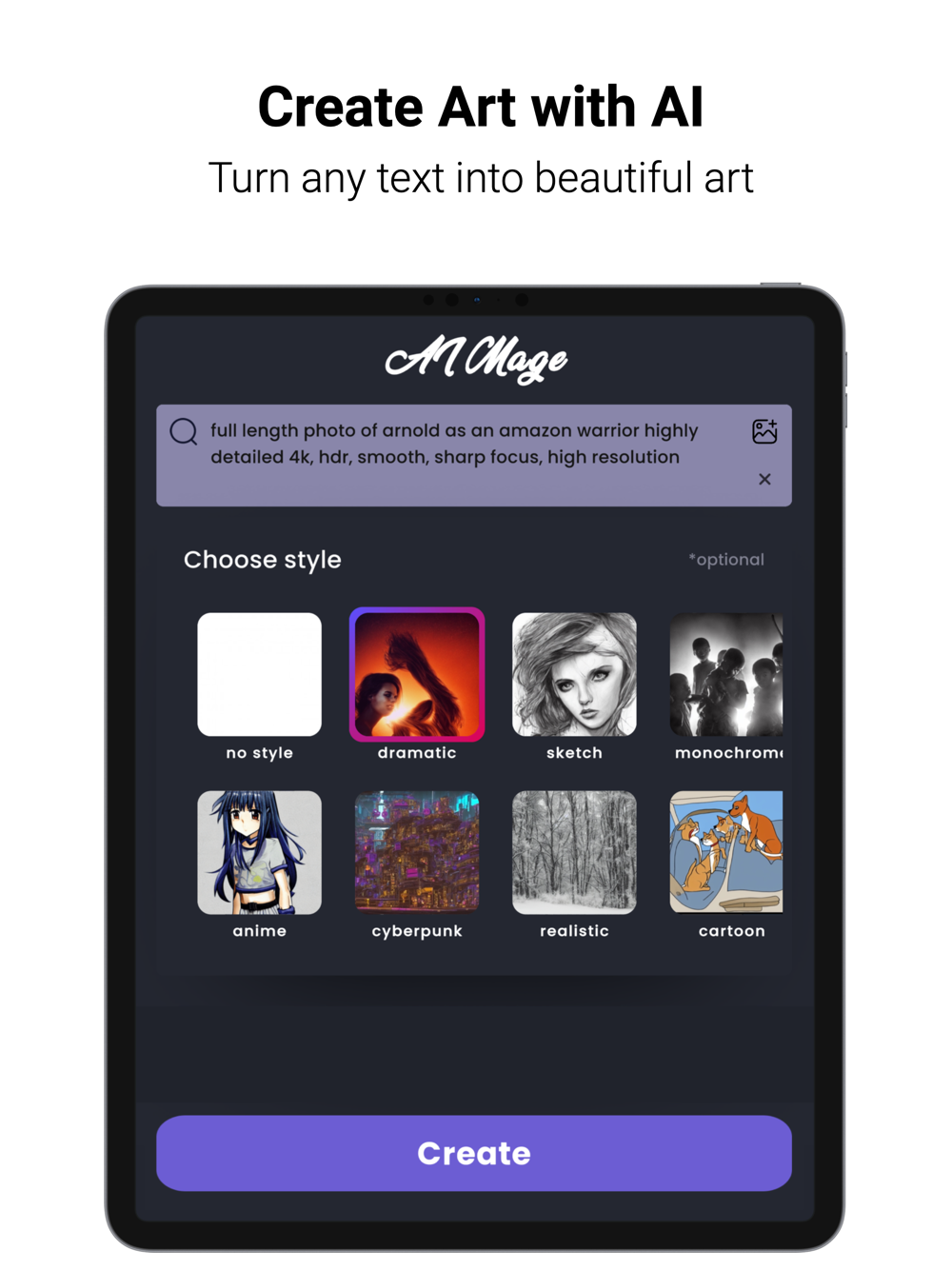Choose the anime style thumbnail

click(259, 852)
